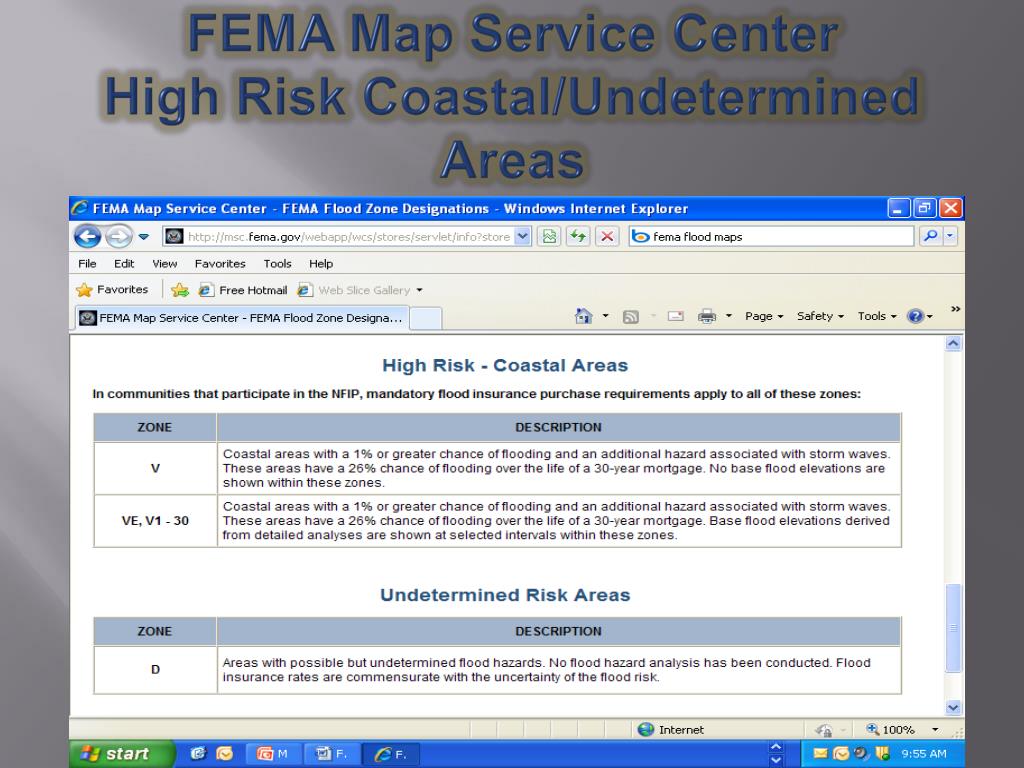Click the Read Mail envelope icon
This screenshot has width=1024, height=768.
(x=675, y=316)
